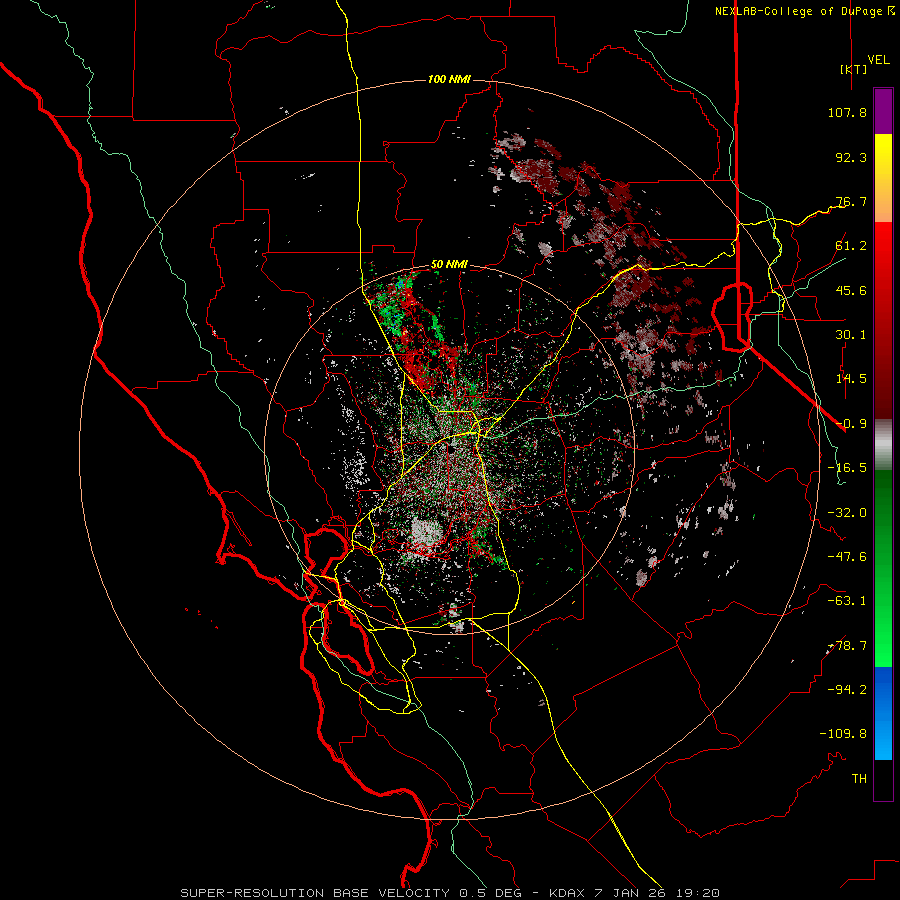Click the 100 NMI range ring label
Viewport: 900px width, 900px height.
(x=449, y=79)
